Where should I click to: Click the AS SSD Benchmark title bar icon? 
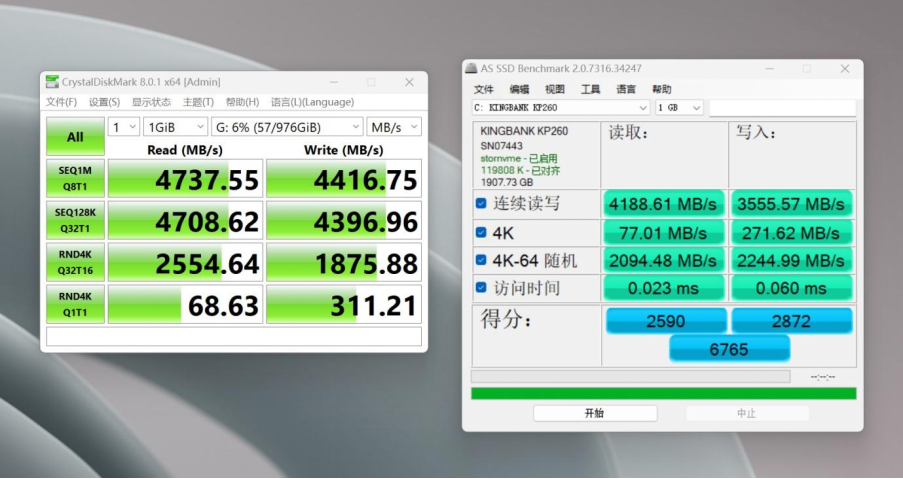[471, 69]
